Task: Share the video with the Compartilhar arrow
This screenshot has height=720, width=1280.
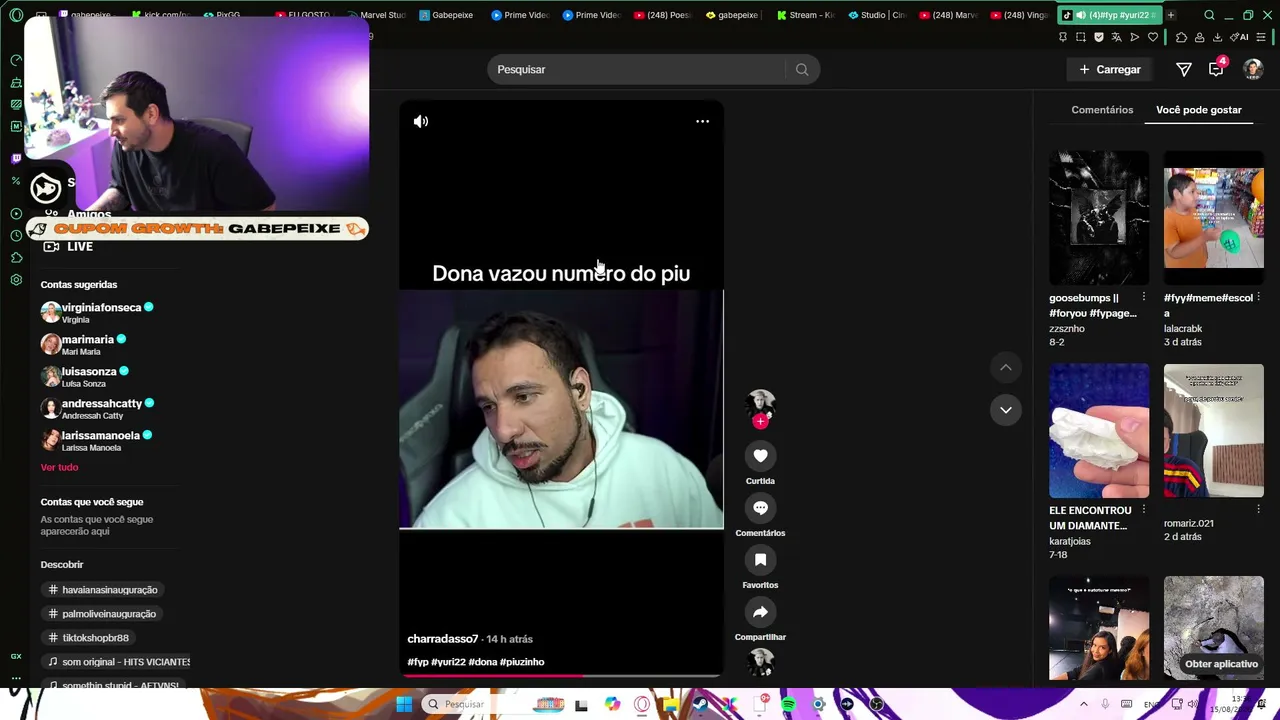Action: pyautogui.click(x=760, y=612)
